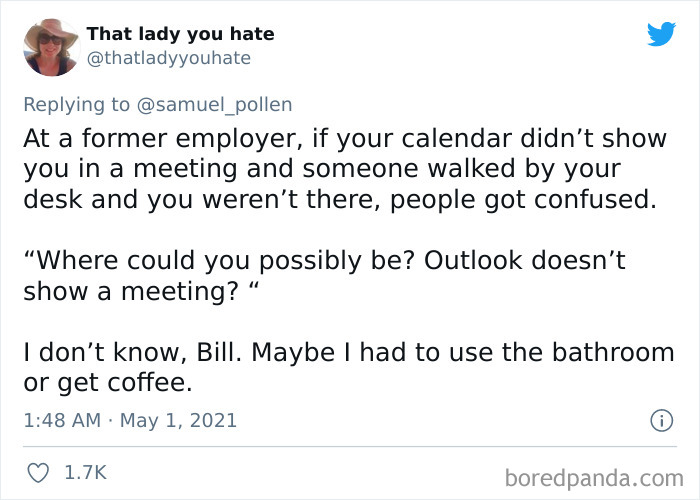Open the tweet info circle icon
Viewport: 700px width, 500px height.
click(x=661, y=421)
